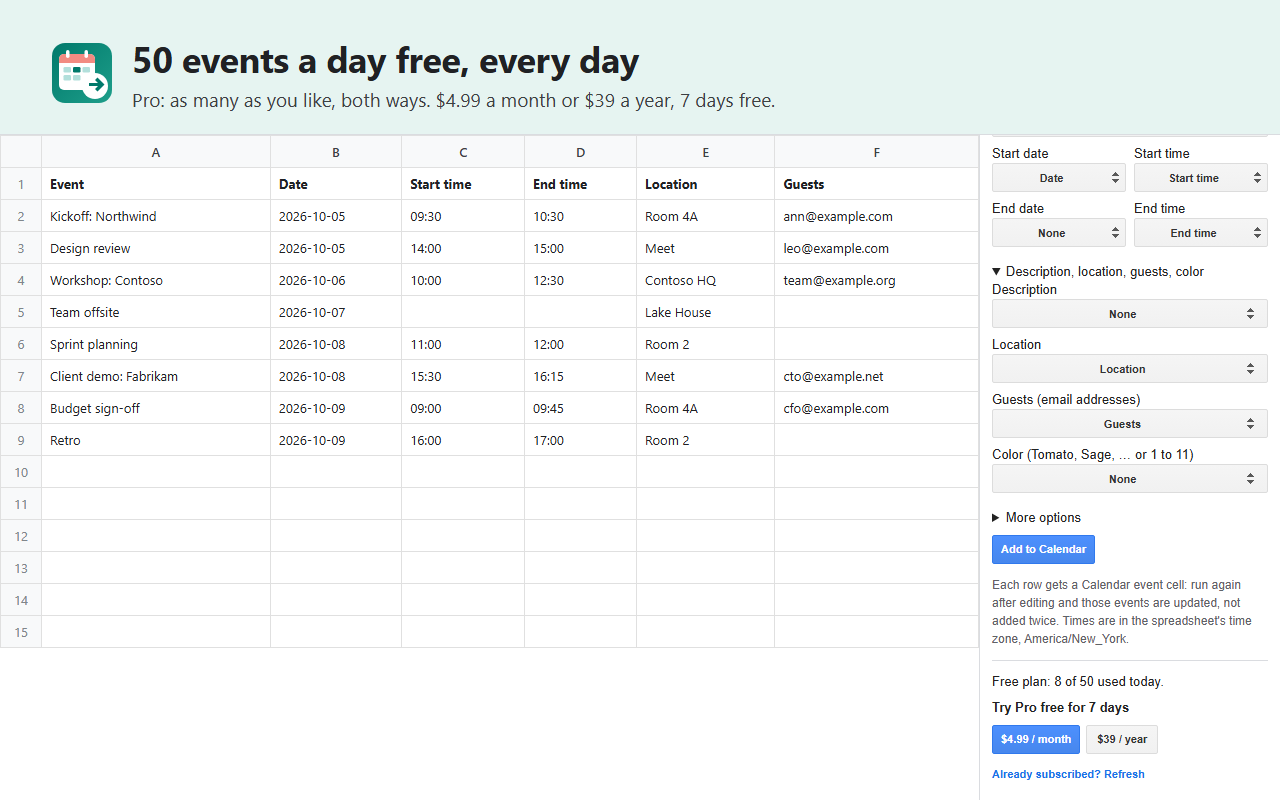Open the Start time column dropdown
This screenshot has width=1280, height=800.
click(x=1201, y=178)
